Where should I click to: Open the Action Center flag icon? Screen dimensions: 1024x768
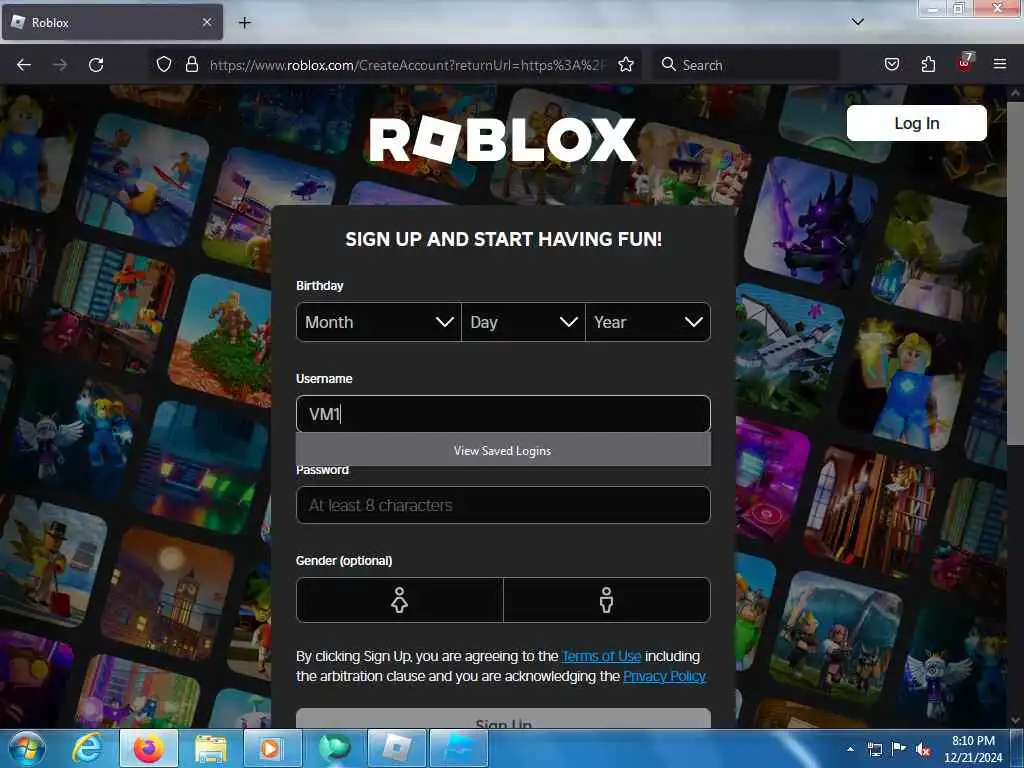pos(899,748)
